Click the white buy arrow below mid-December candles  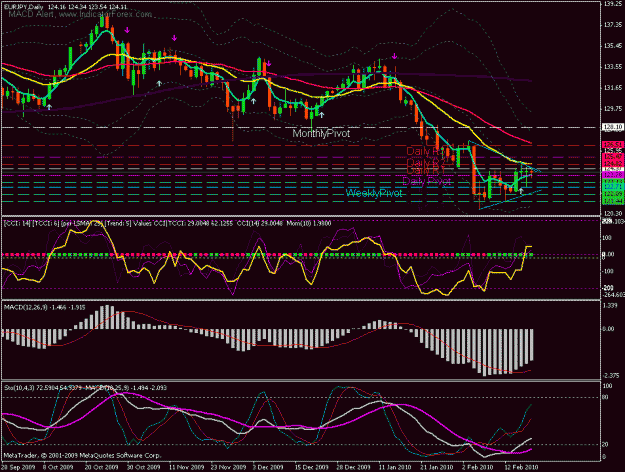[321, 115]
